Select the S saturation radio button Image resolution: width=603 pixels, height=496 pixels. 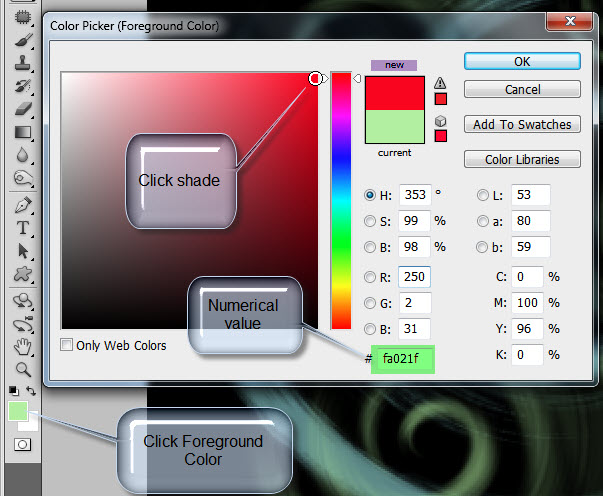pyautogui.click(x=370, y=221)
